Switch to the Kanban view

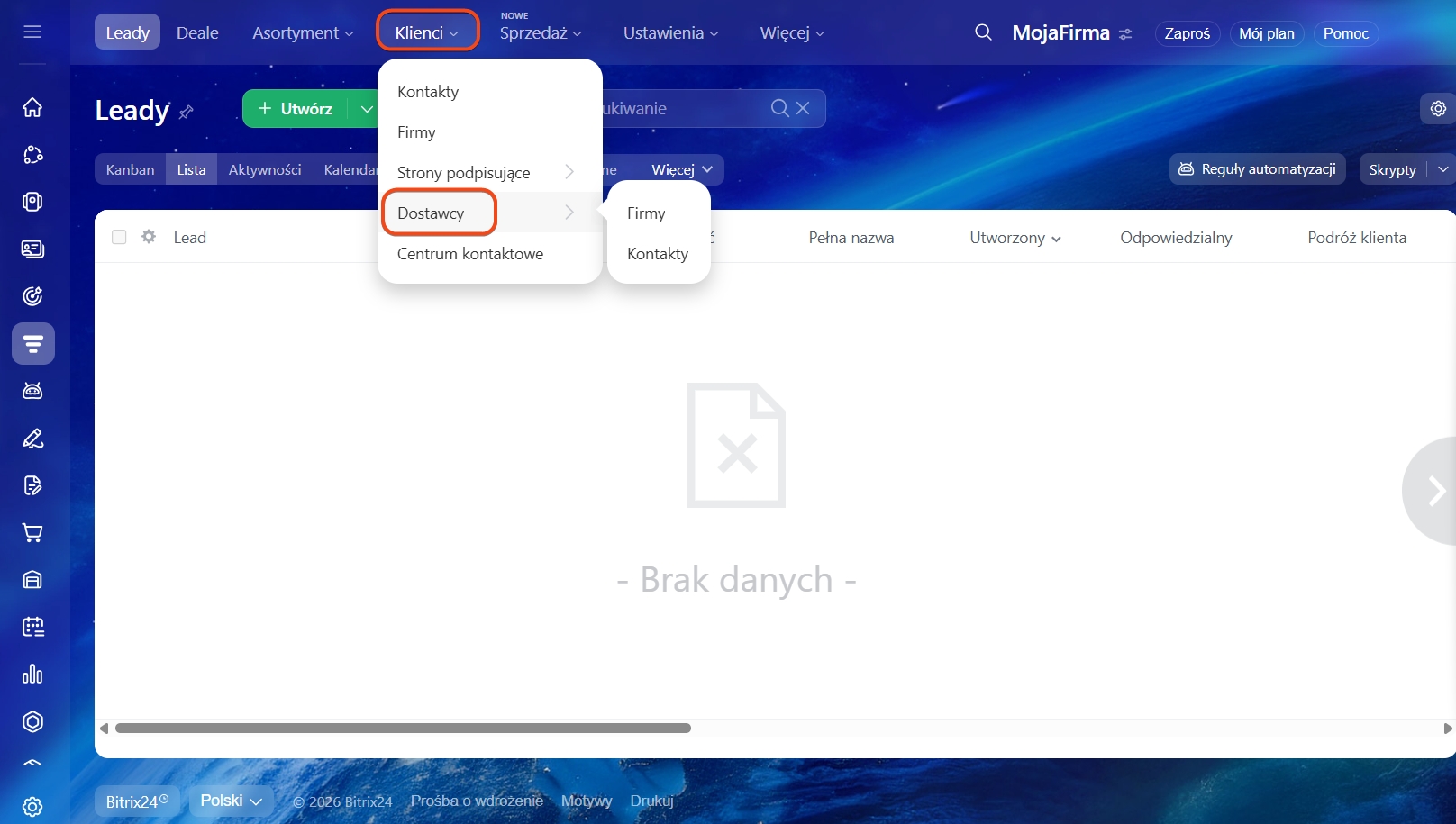pos(131,169)
